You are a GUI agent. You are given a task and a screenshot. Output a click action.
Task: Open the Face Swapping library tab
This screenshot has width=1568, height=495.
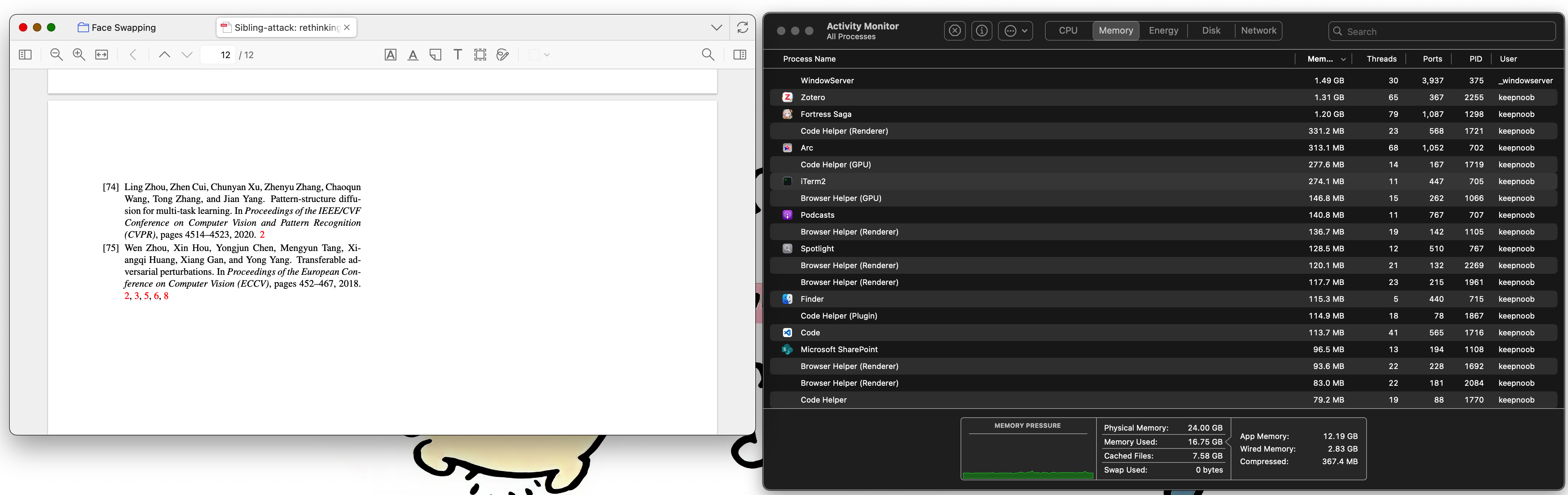(x=117, y=27)
